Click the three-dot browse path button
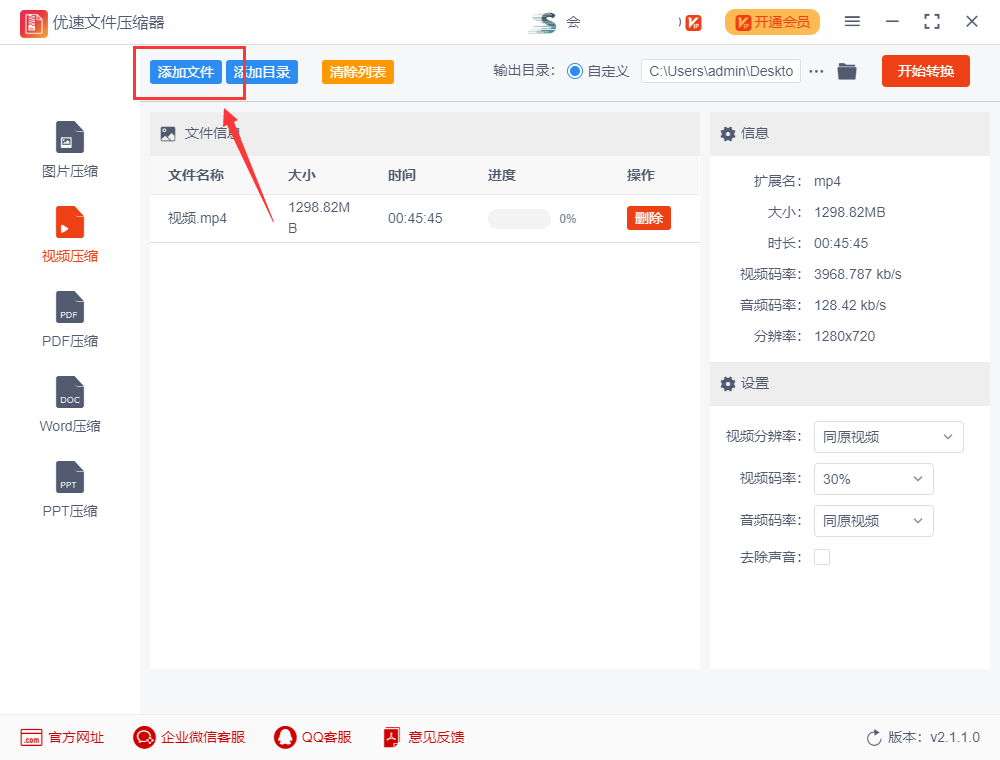The image size is (1000, 760). 817,71
